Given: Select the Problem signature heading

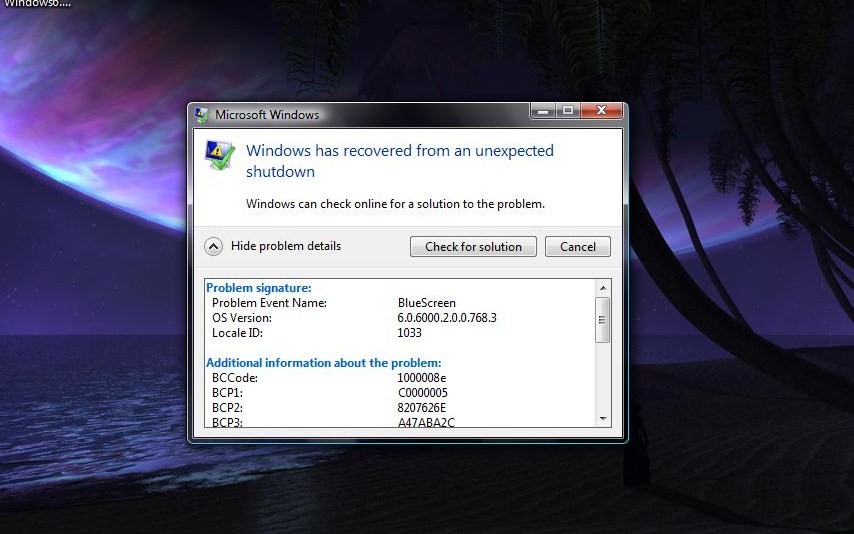Looking at the screenshot, I should [259, 288].
